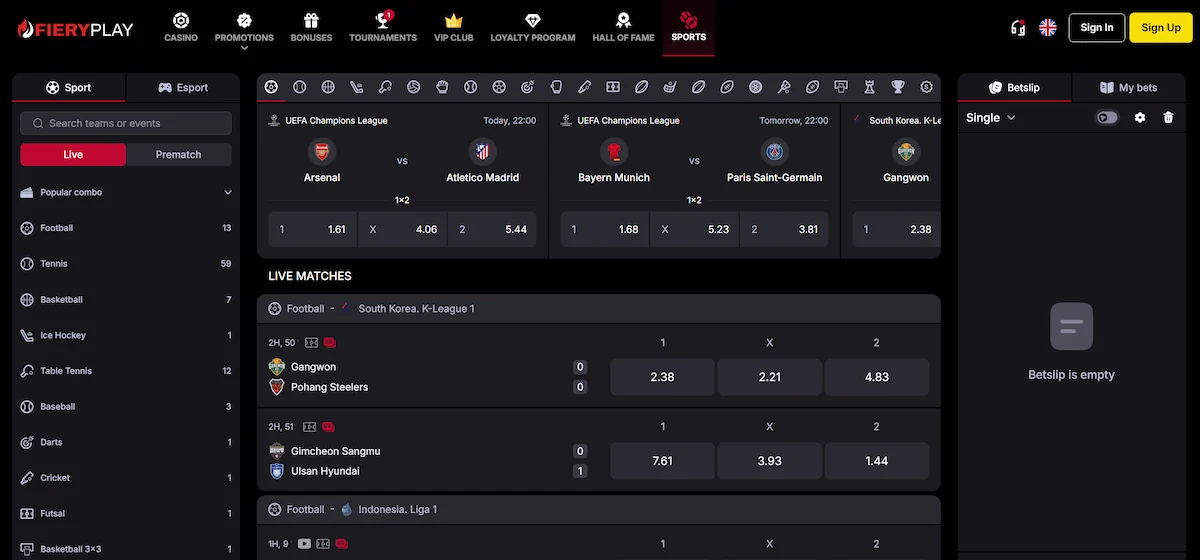Open the Gangwon team name in live matches
The width and height of the screenshot is (1200, 560).
[313, 367]
